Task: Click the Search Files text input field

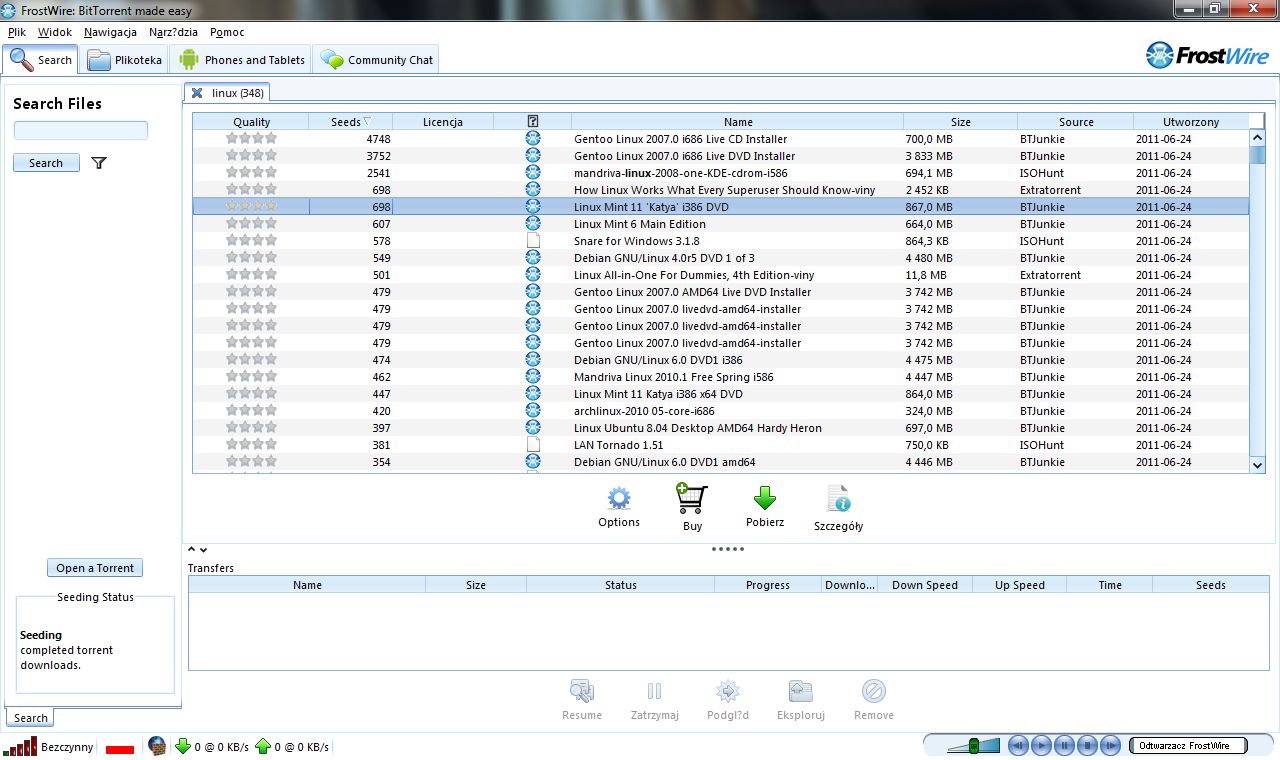Action: (81, 131)
